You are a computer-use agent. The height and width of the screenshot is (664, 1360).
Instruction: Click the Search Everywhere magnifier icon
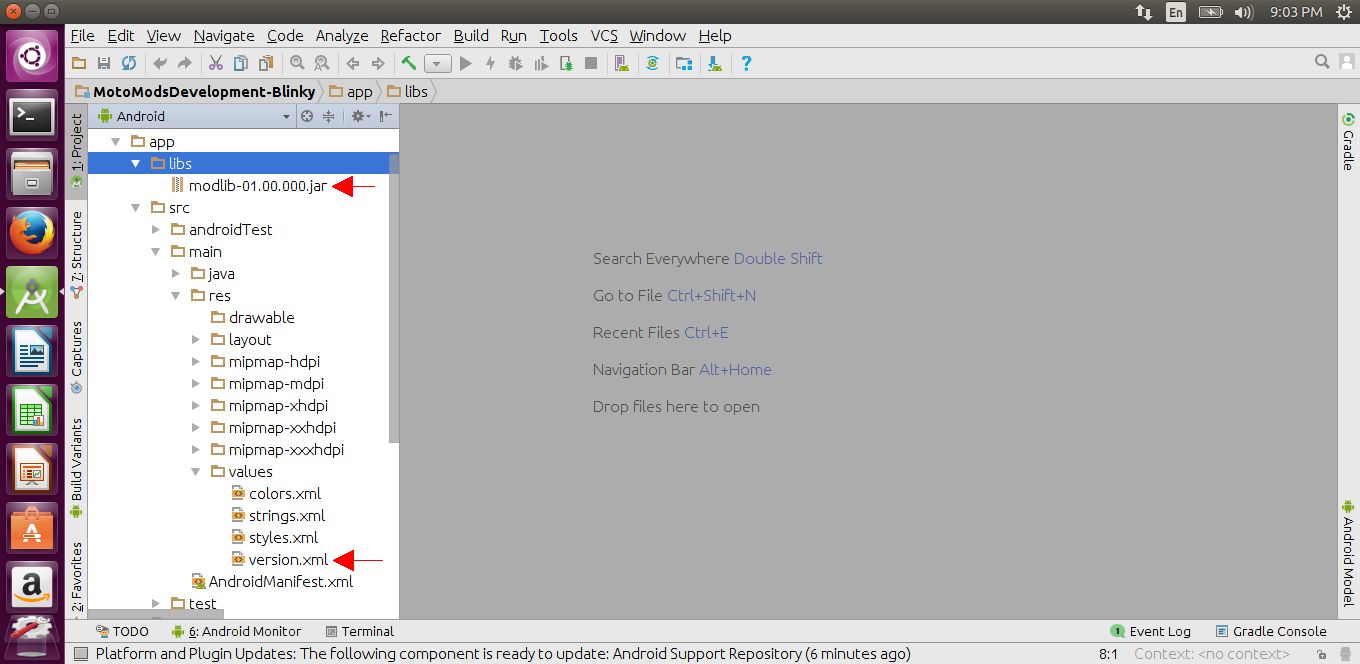coord(1321,63)
